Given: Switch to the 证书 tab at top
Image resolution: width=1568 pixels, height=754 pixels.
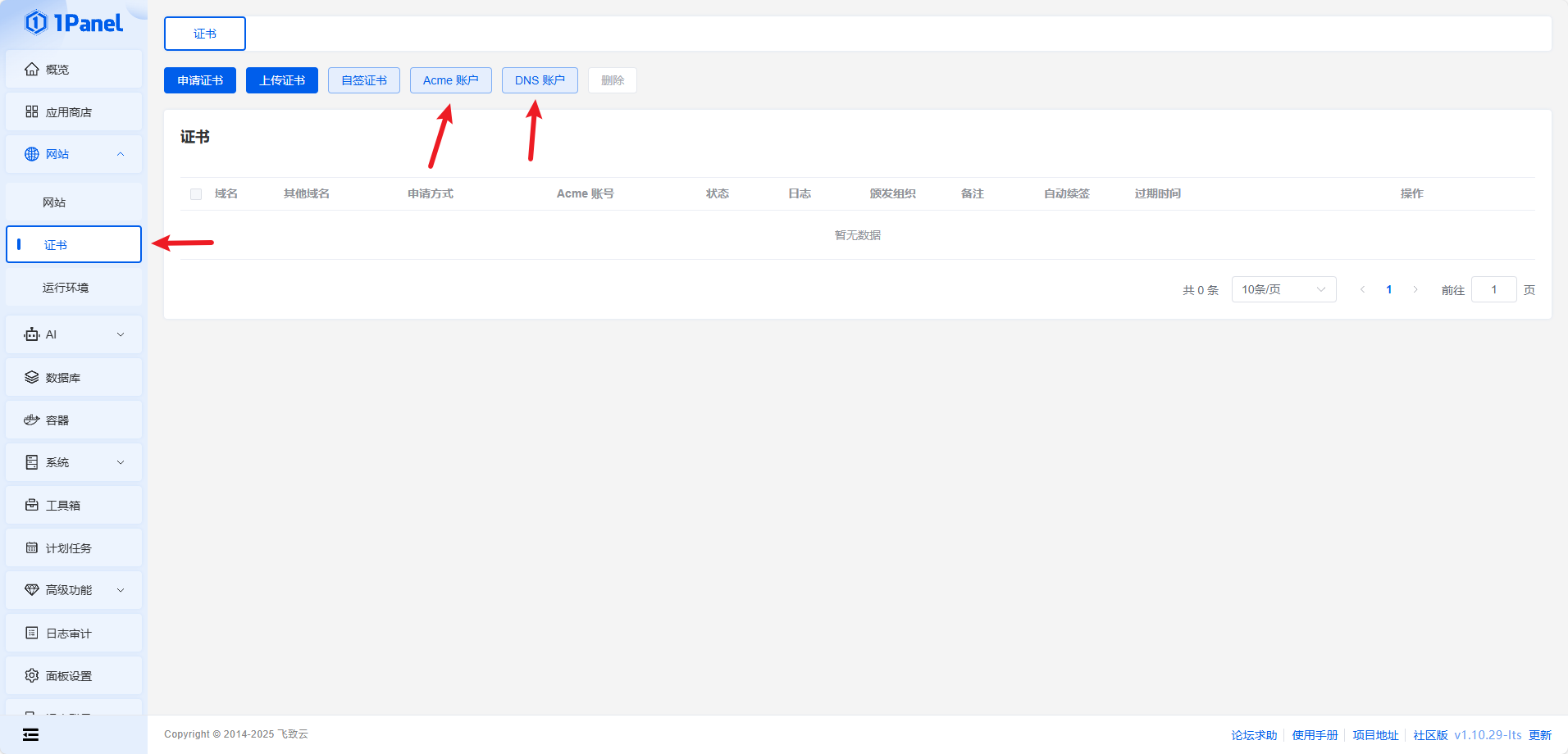Looking at the screenshot, I should tap(205, 34).
